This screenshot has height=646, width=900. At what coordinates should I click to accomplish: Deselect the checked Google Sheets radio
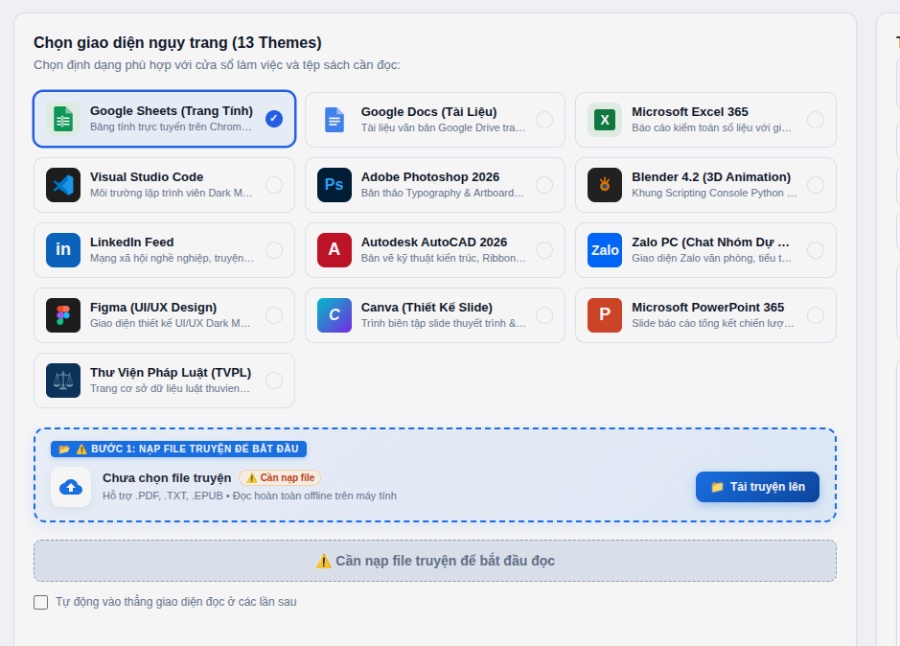(274, 119)
